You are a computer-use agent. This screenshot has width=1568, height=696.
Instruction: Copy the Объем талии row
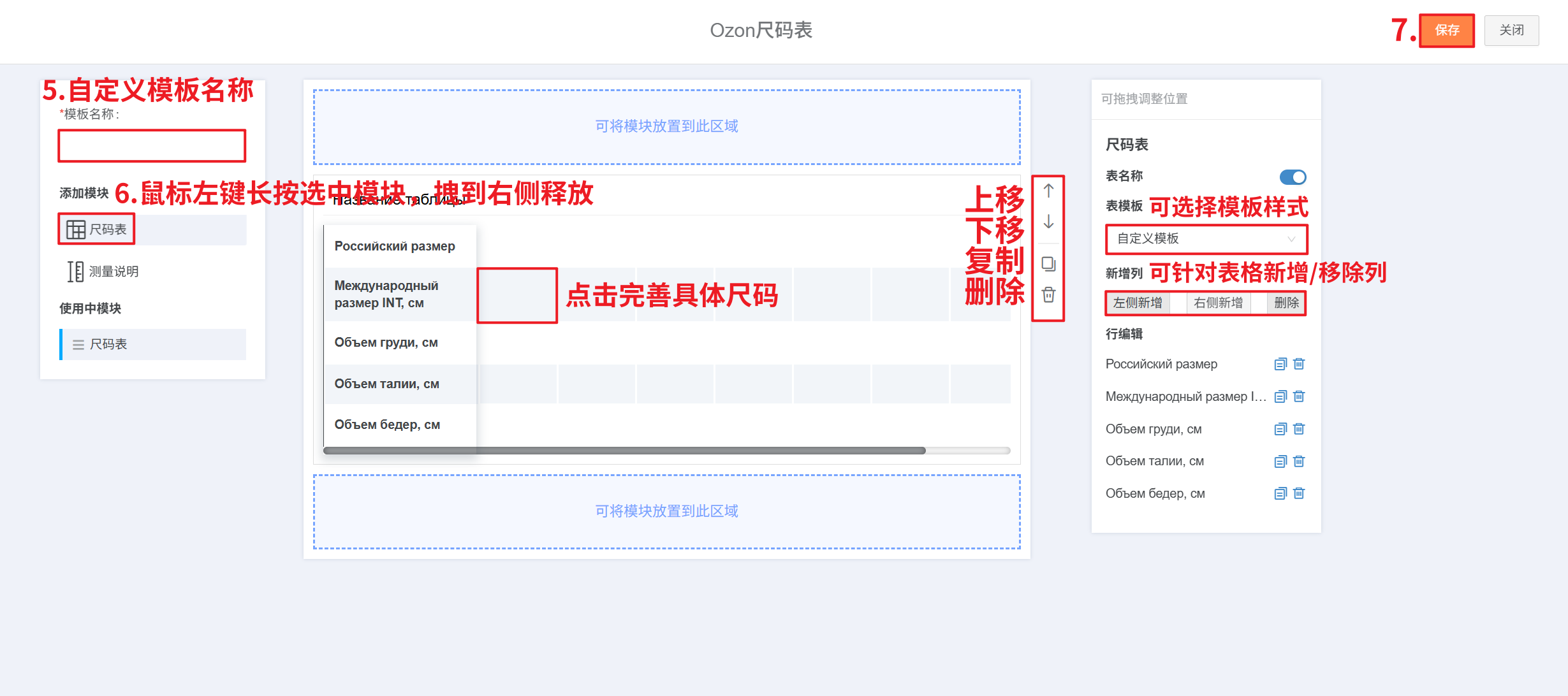[x=1280, y=461]
